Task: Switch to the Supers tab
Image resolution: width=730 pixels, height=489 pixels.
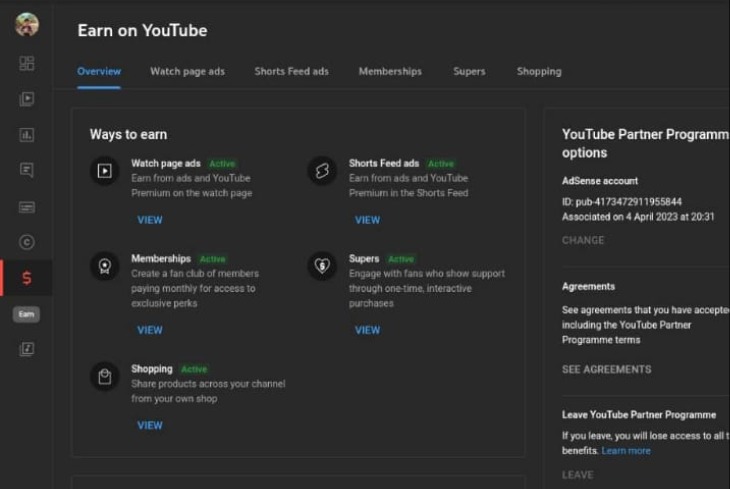Action: tap(469, 71)
